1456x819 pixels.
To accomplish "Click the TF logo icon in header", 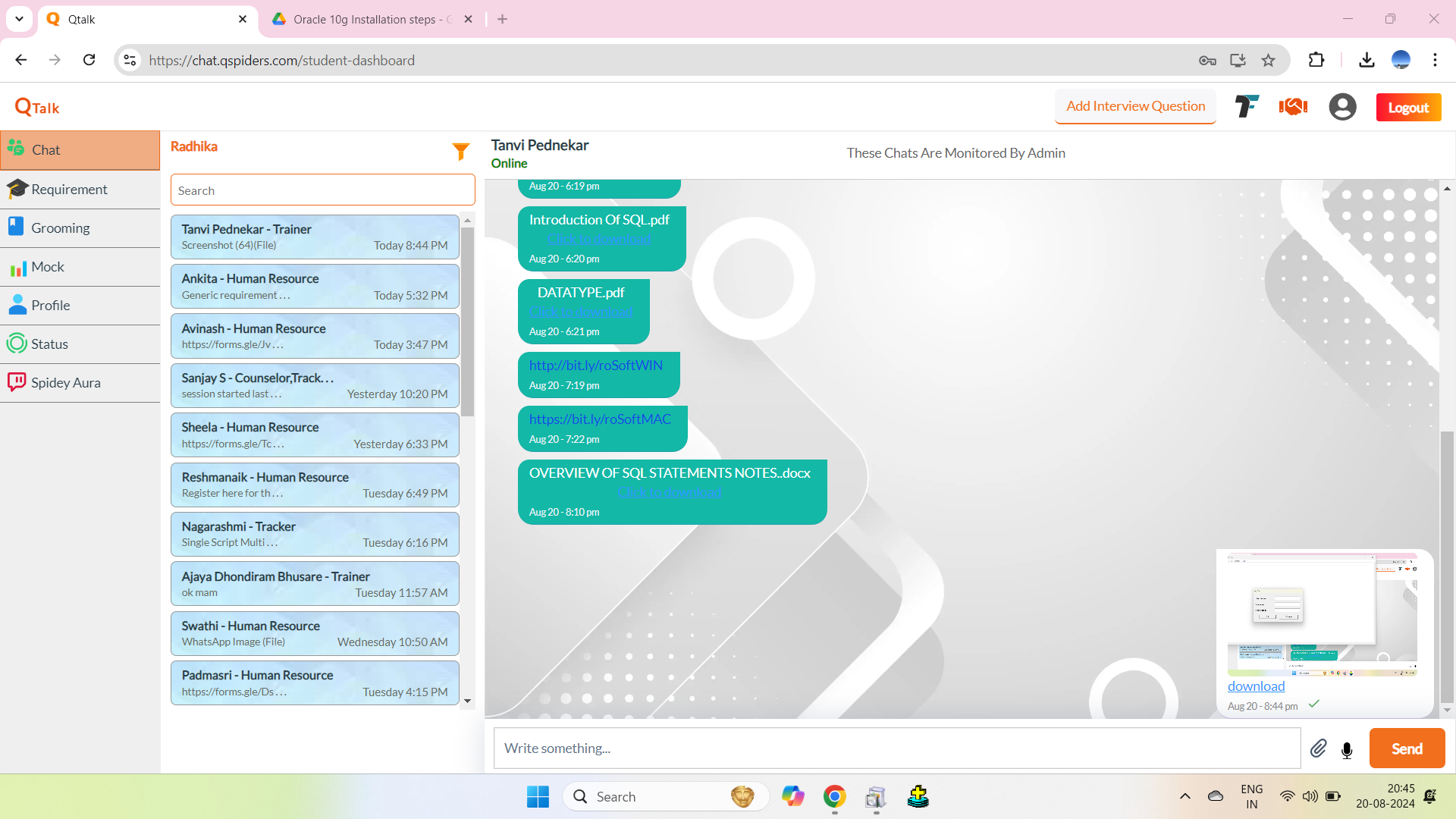I will coord(1246,107).
